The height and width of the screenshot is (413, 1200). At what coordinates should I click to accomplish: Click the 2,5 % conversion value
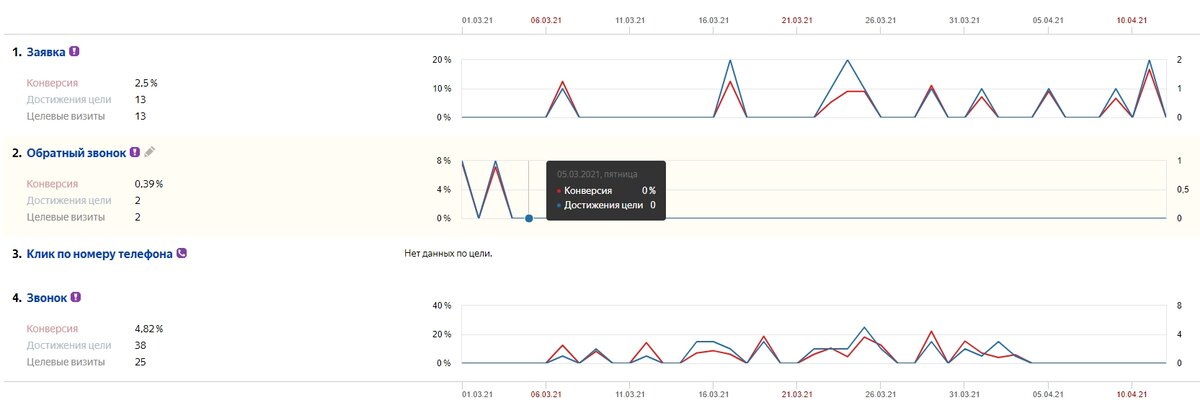click(146, 83)
